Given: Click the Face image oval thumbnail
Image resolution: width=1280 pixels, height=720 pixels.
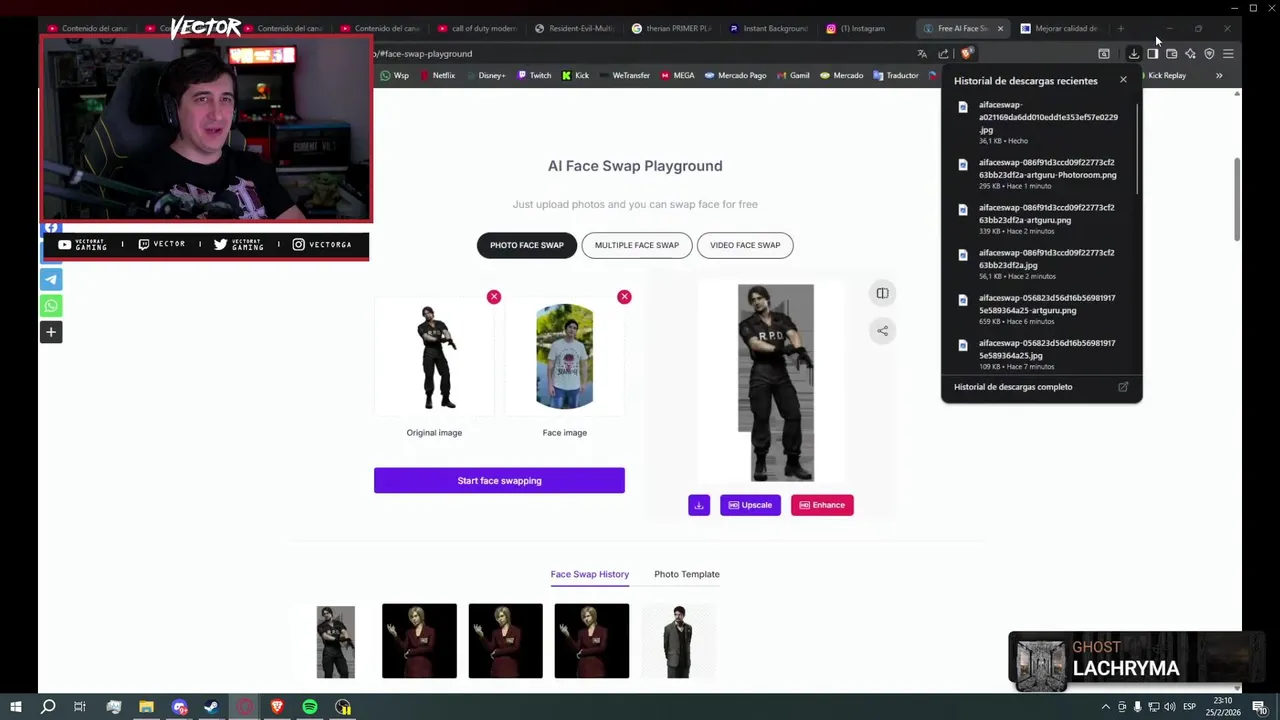Looking at the screenshot, I should (x=564, y=356).
